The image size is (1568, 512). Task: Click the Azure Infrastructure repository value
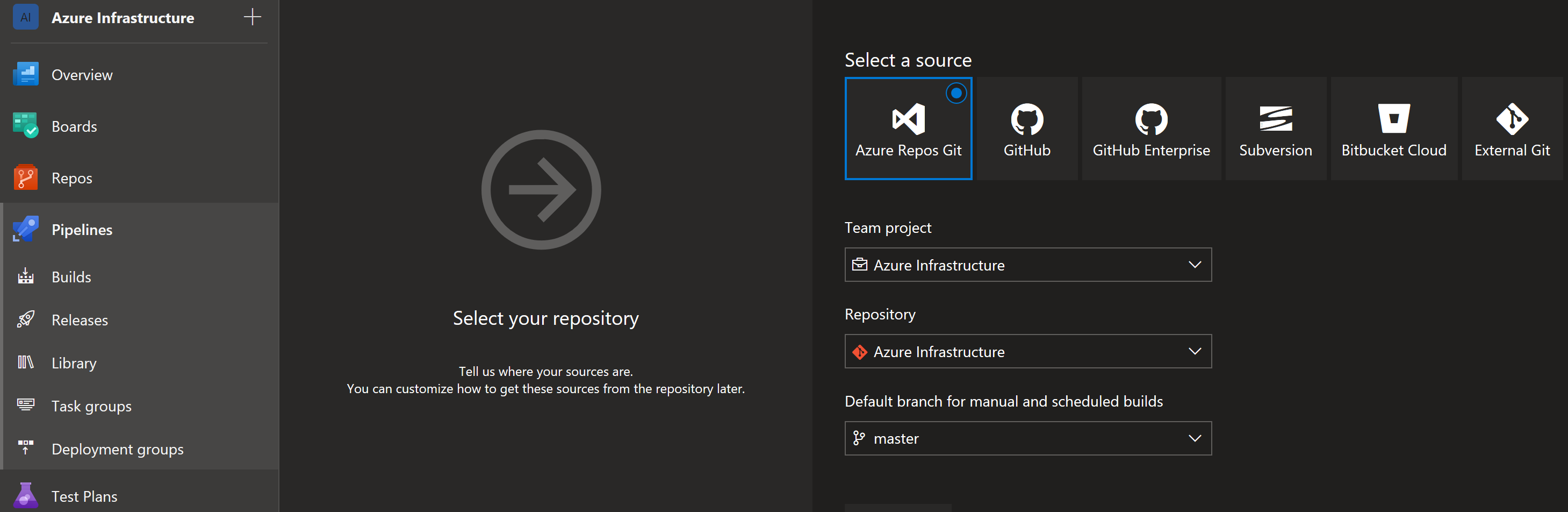939,352
